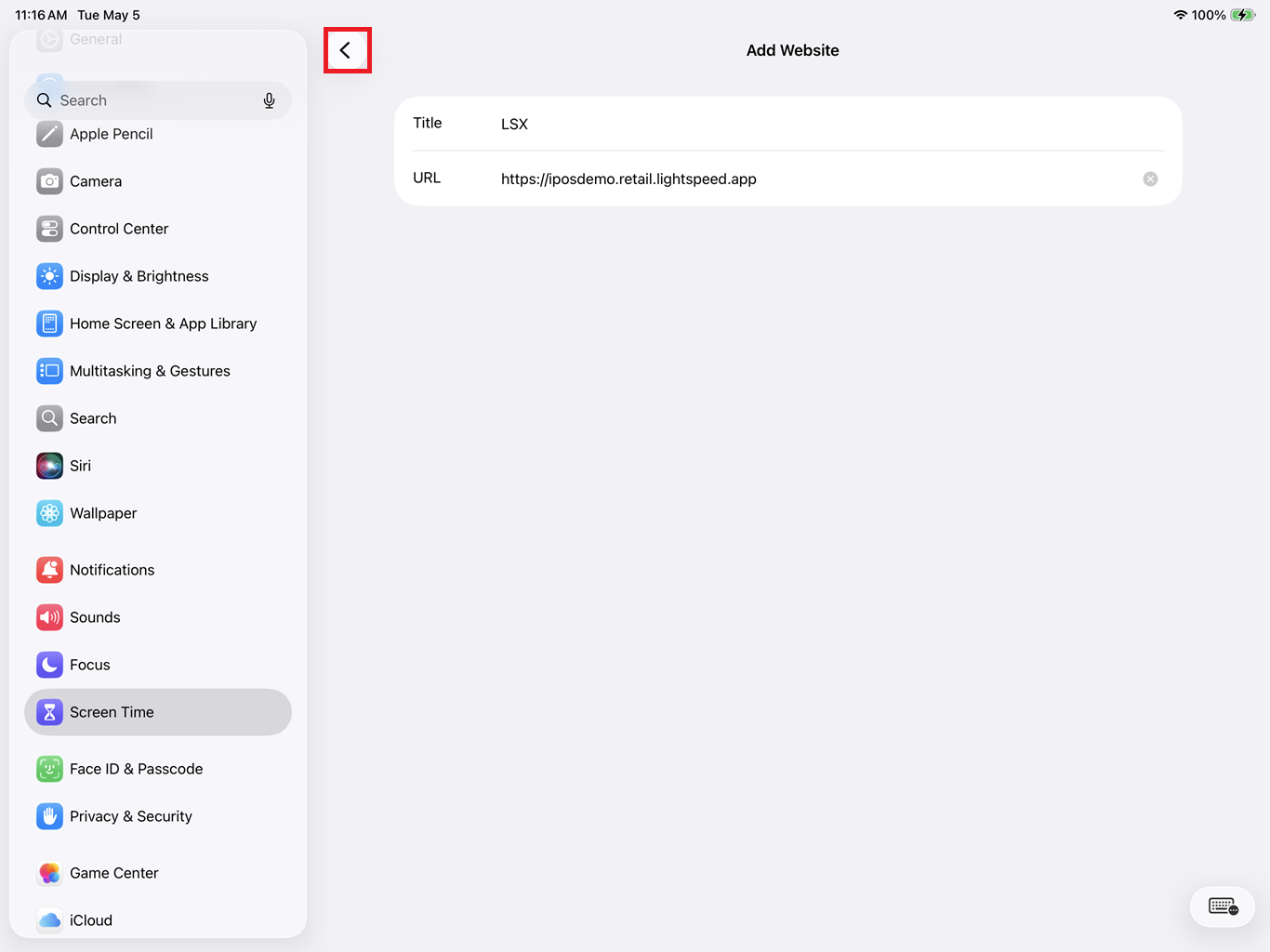Go to Privacy & Security
This screenshot has width=1270, height=952.
coord(158,816)
